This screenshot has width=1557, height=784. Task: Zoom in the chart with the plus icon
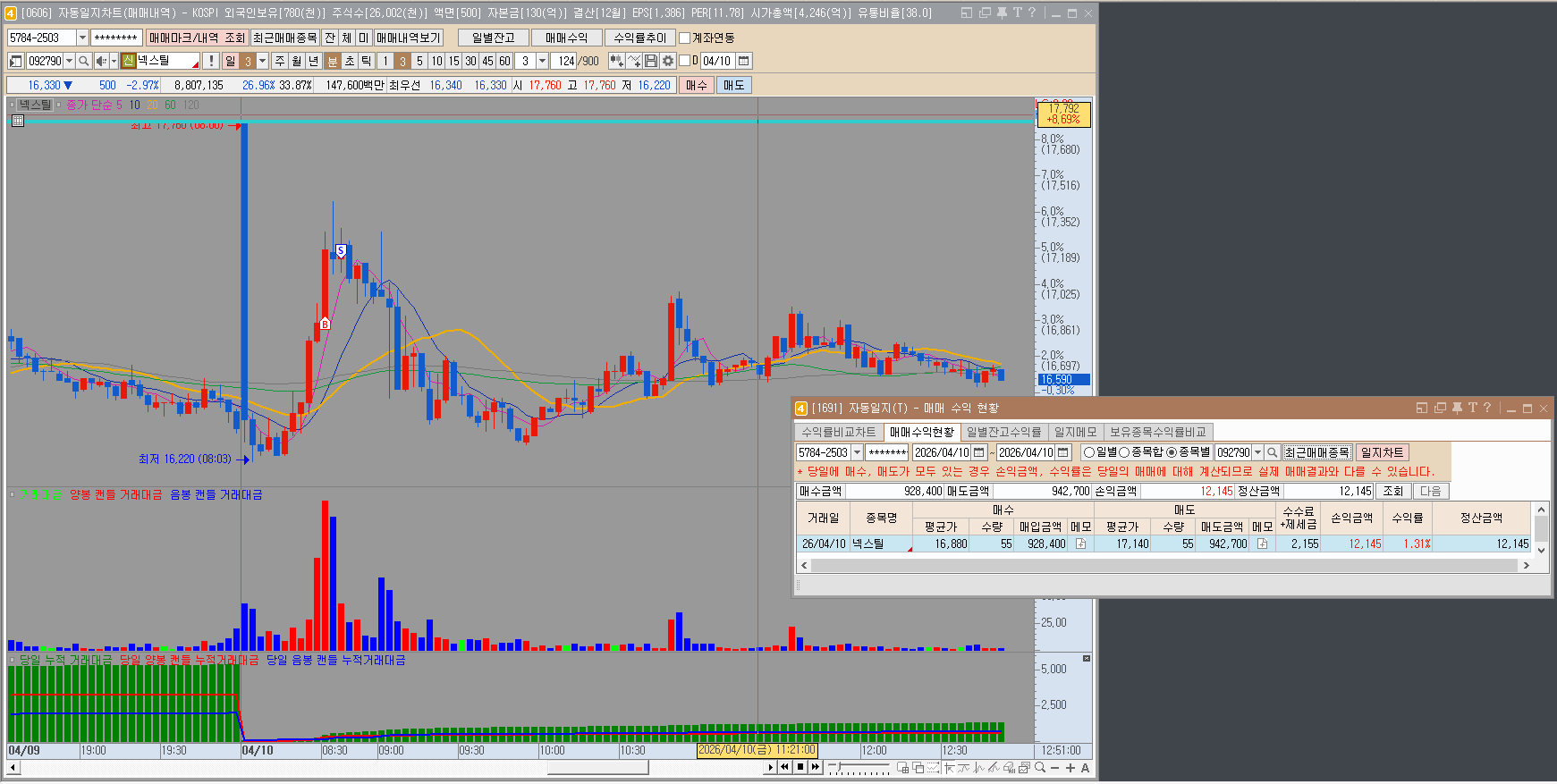click(x=1070, y=767)
